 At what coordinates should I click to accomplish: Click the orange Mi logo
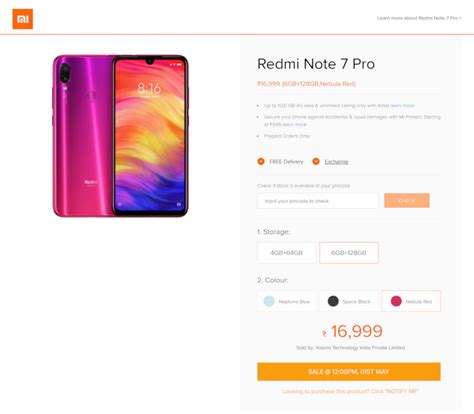pyautogui.click(x=23, y=19)
